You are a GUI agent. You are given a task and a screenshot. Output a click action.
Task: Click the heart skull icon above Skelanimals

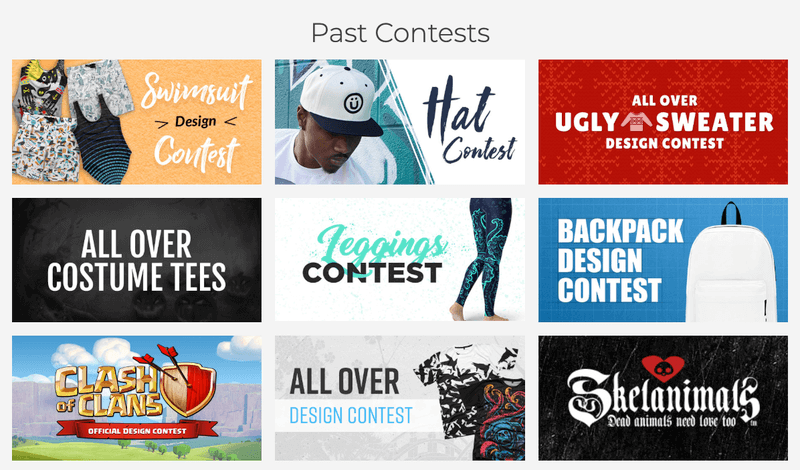click(x=663, y=368)
